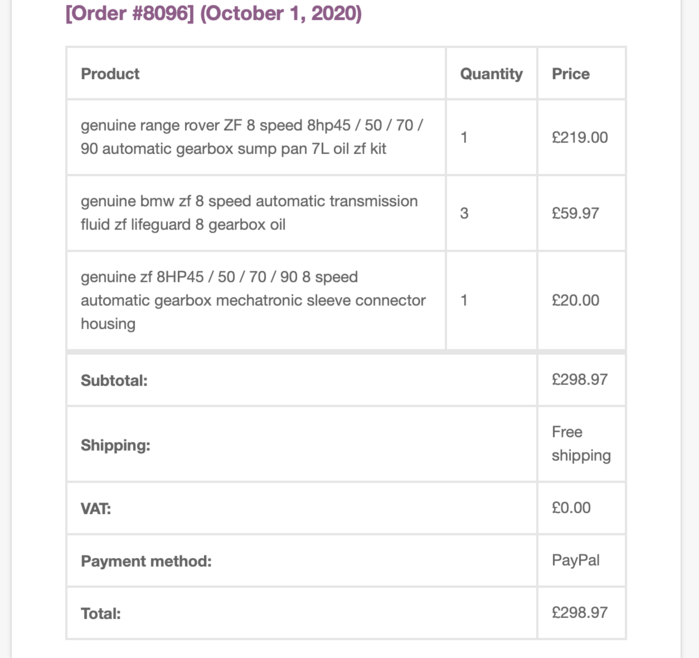
Task: Click the PayPal payment method value
Action: pos(576,560)
